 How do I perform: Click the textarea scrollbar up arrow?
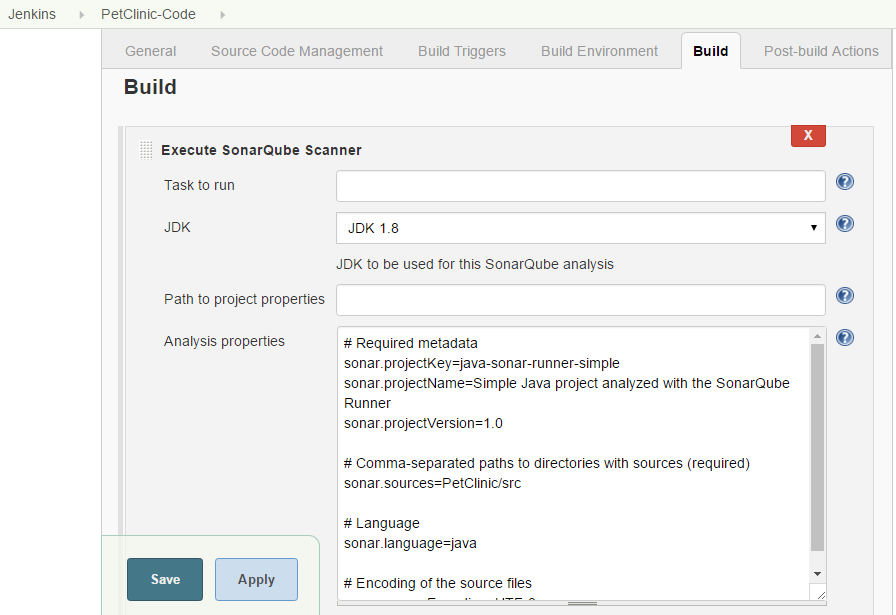tap(817, 336)
